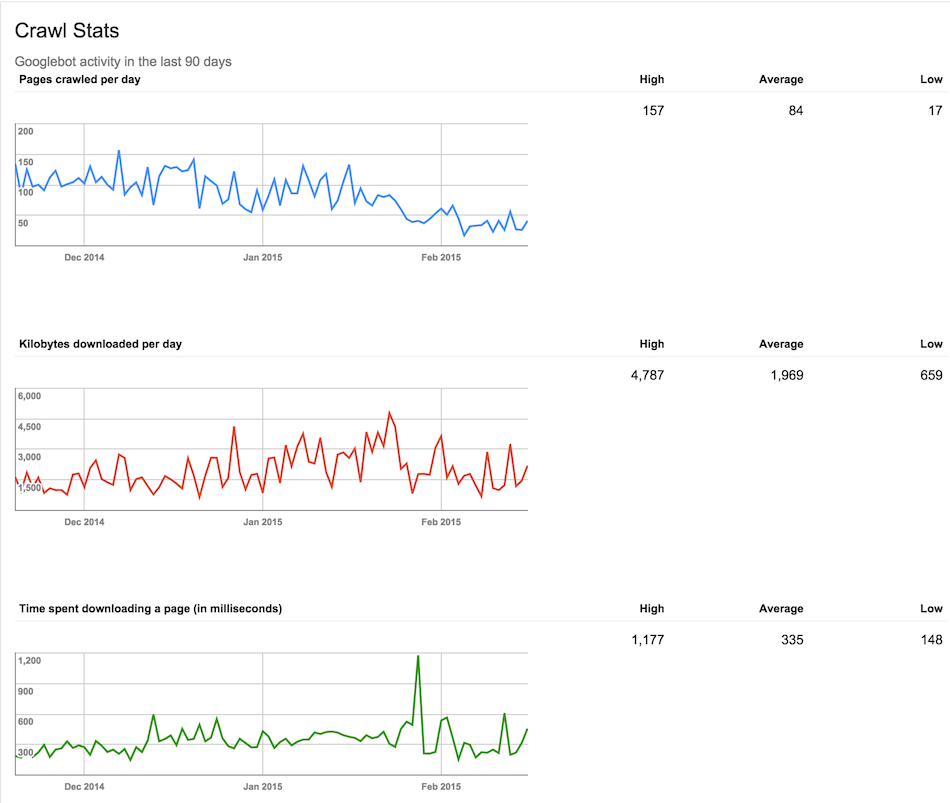Click 'Time spent downloading a page' label
The image size is (950, 803).
pyautogui.click(x=150, y=608)
